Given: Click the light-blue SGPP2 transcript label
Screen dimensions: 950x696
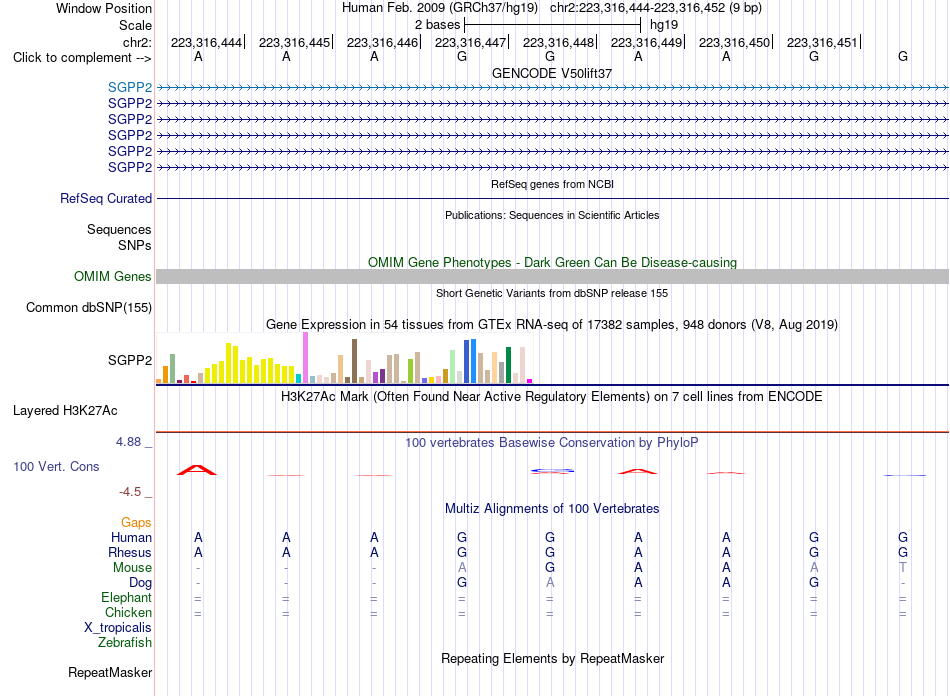Looking at the screenshot, I should tap(130, 87).
